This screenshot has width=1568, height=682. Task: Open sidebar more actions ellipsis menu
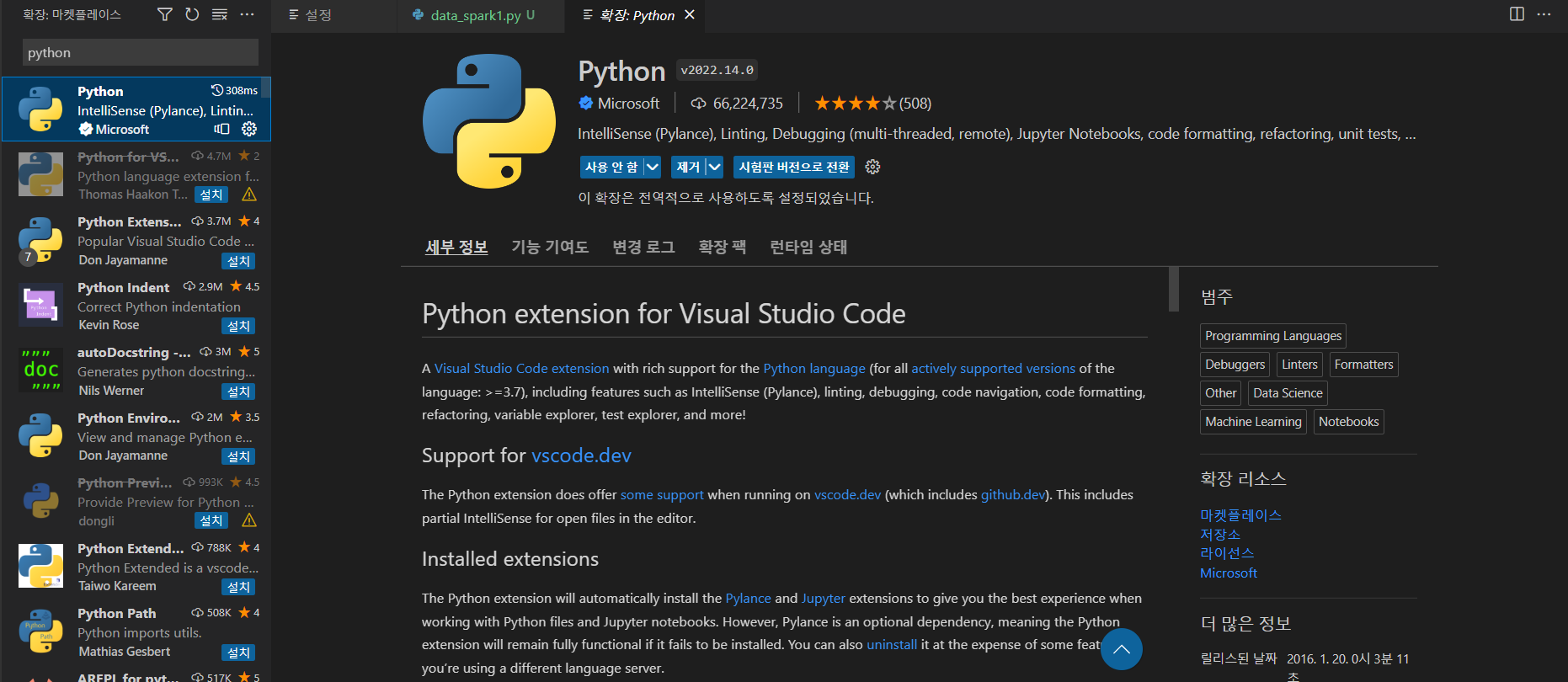coord(247,14)
